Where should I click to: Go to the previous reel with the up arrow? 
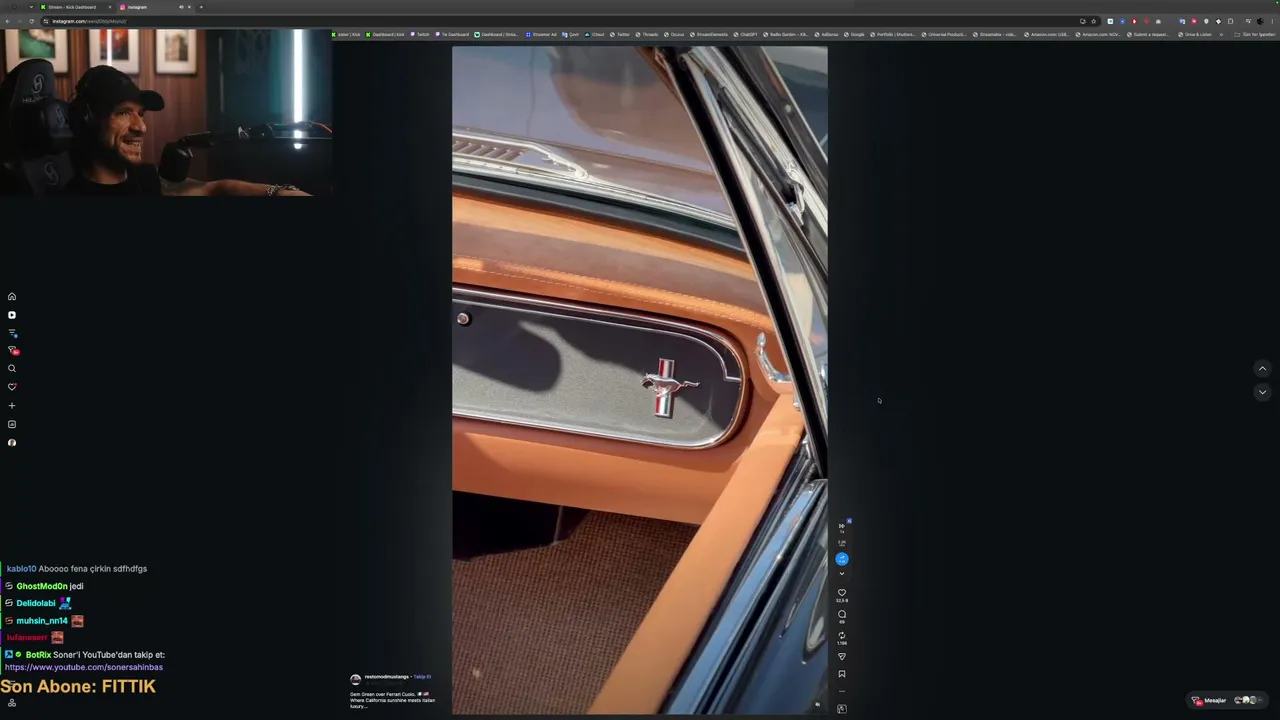pyautogui.click(x=1262, y=369)
